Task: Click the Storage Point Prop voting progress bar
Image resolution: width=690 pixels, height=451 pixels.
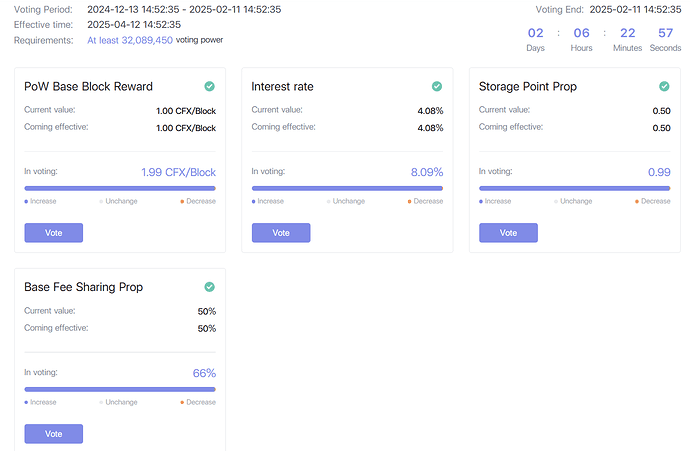Action: click(575, 188)
